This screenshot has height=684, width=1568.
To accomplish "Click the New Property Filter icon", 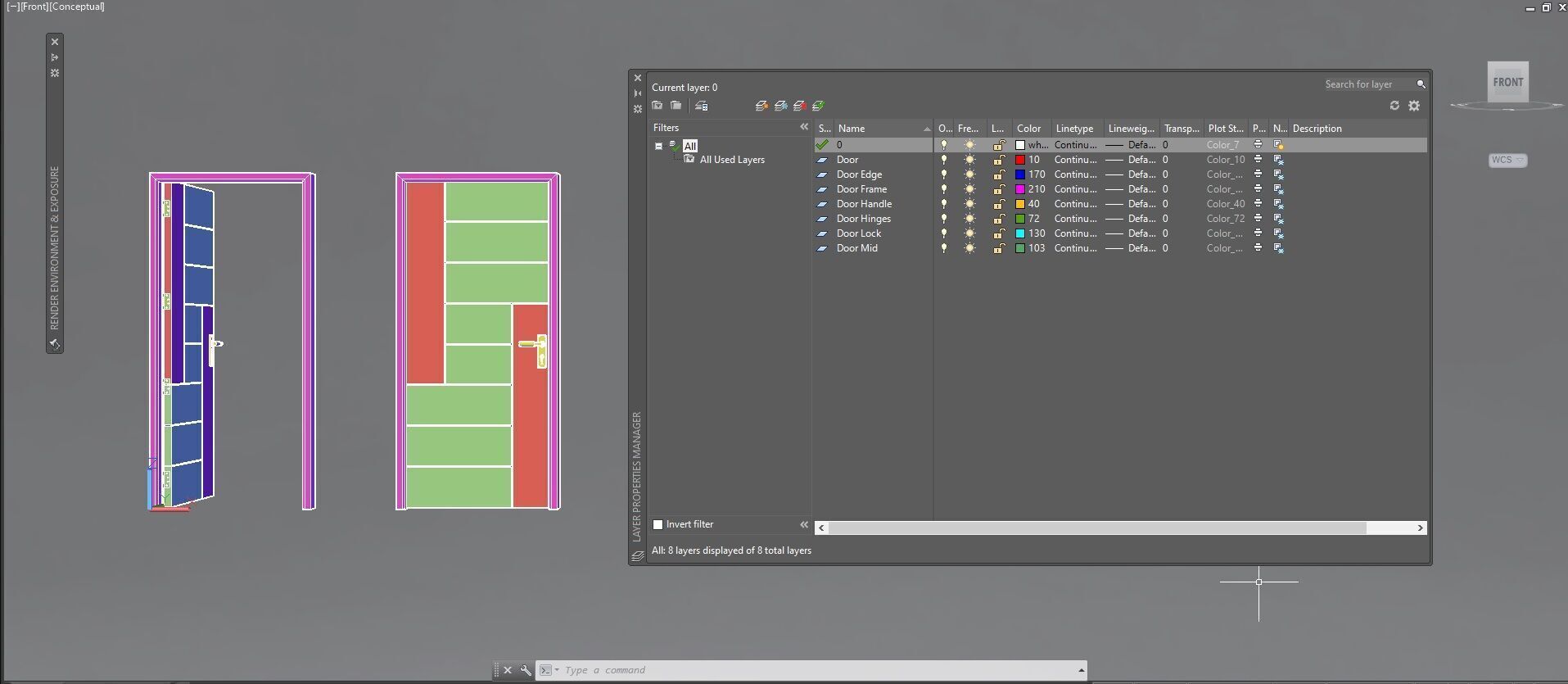I will coord(657,106).
